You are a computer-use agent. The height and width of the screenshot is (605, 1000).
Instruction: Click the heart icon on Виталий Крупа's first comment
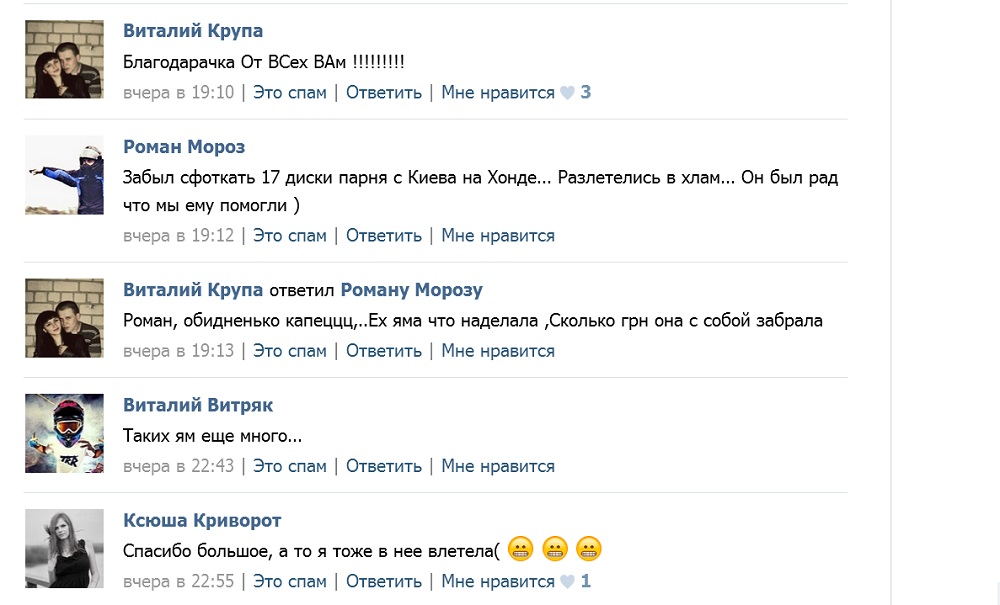tap(567, 93)
